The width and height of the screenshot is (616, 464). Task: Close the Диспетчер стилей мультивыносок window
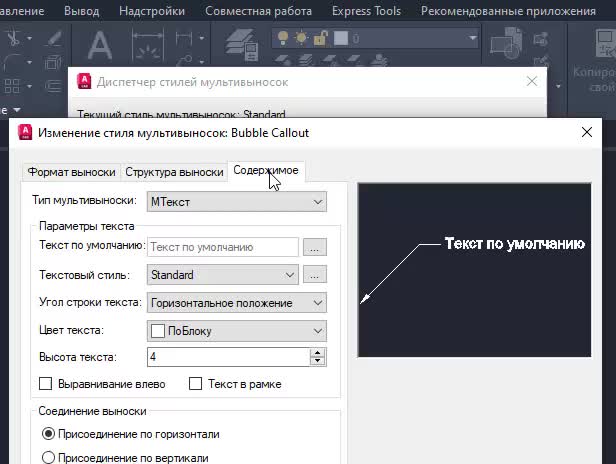(532, 81)
